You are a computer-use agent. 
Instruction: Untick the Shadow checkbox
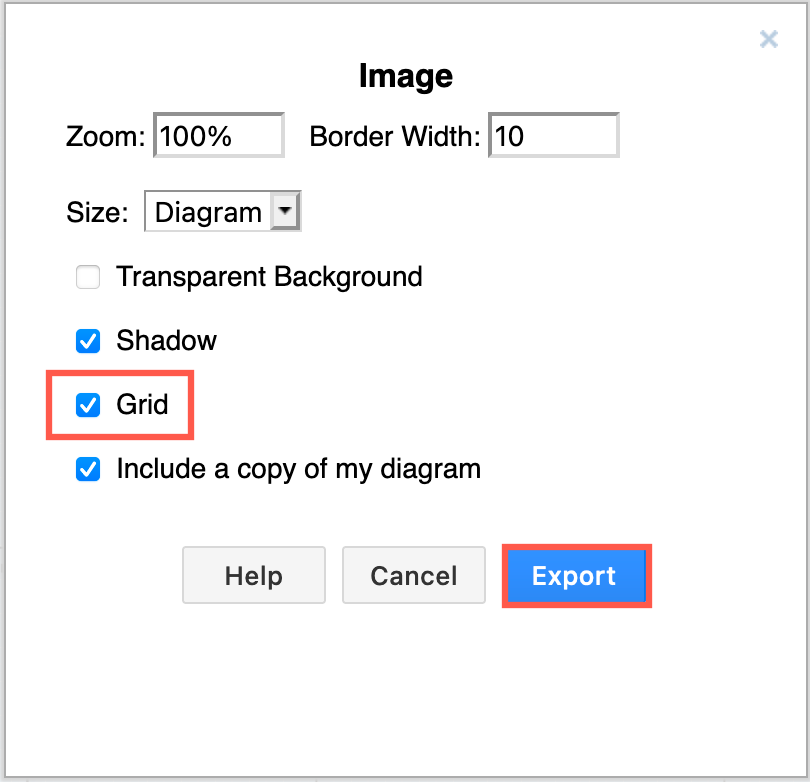point(88,341)
